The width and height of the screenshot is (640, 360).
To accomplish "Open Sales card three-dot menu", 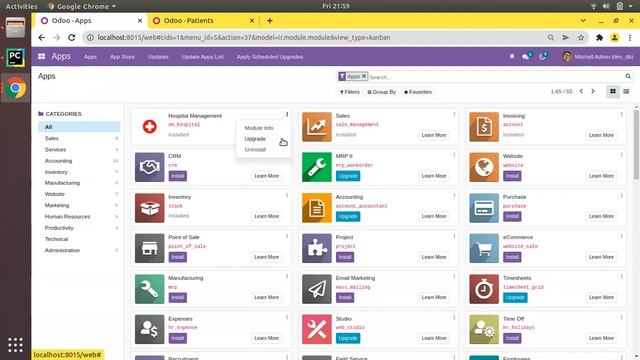I will [454, 115].
